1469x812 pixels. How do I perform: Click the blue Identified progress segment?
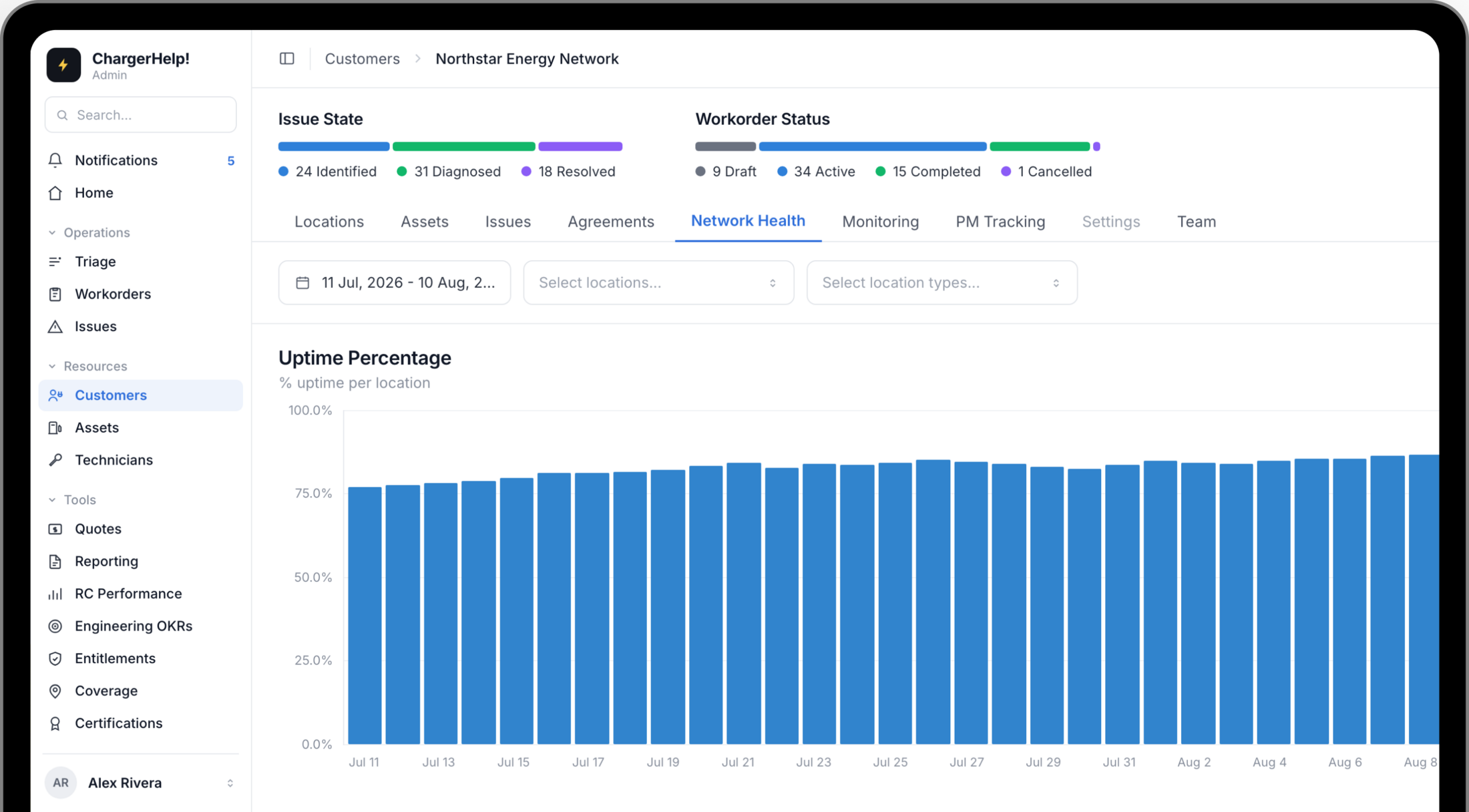pos(334,146)
